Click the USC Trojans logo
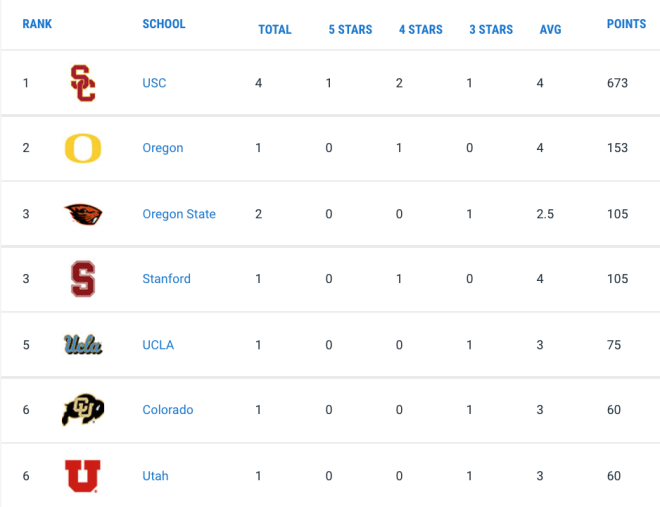The image size is (660, 507). [83, 83]
